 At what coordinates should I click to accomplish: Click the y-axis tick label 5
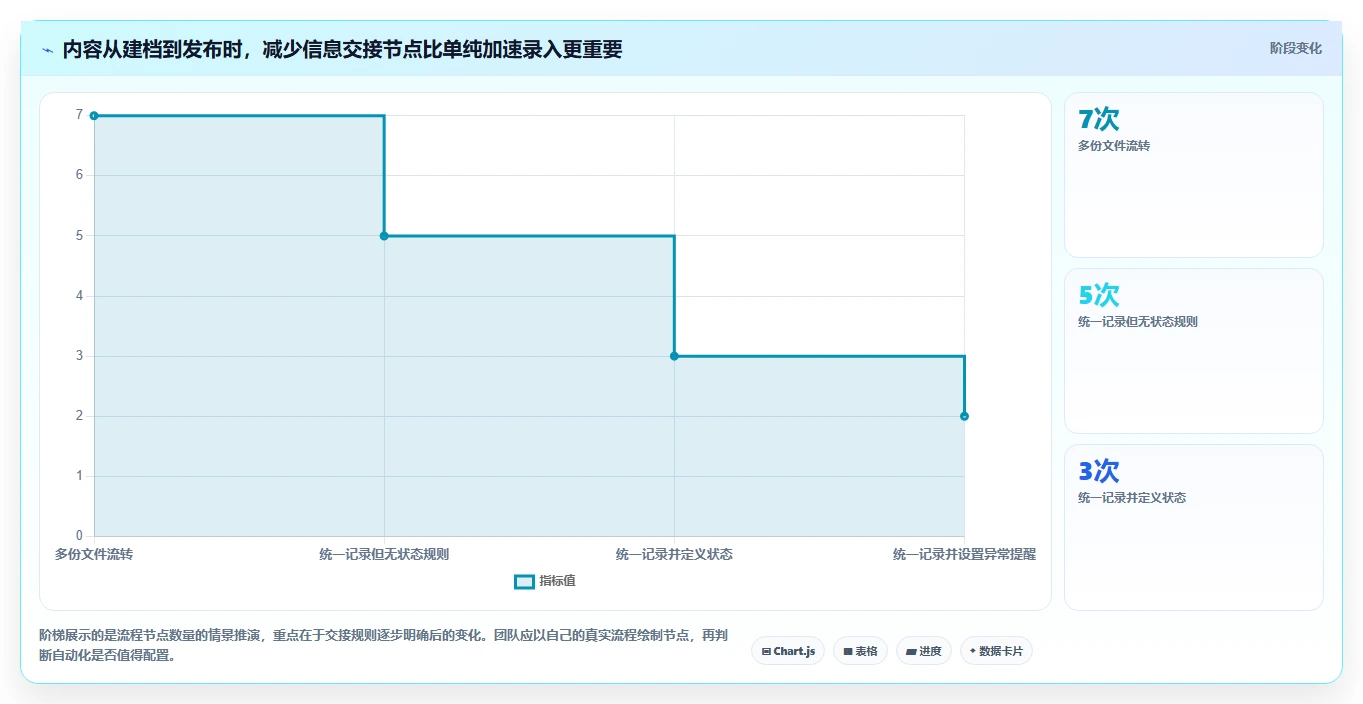click(x=79, y=235)
